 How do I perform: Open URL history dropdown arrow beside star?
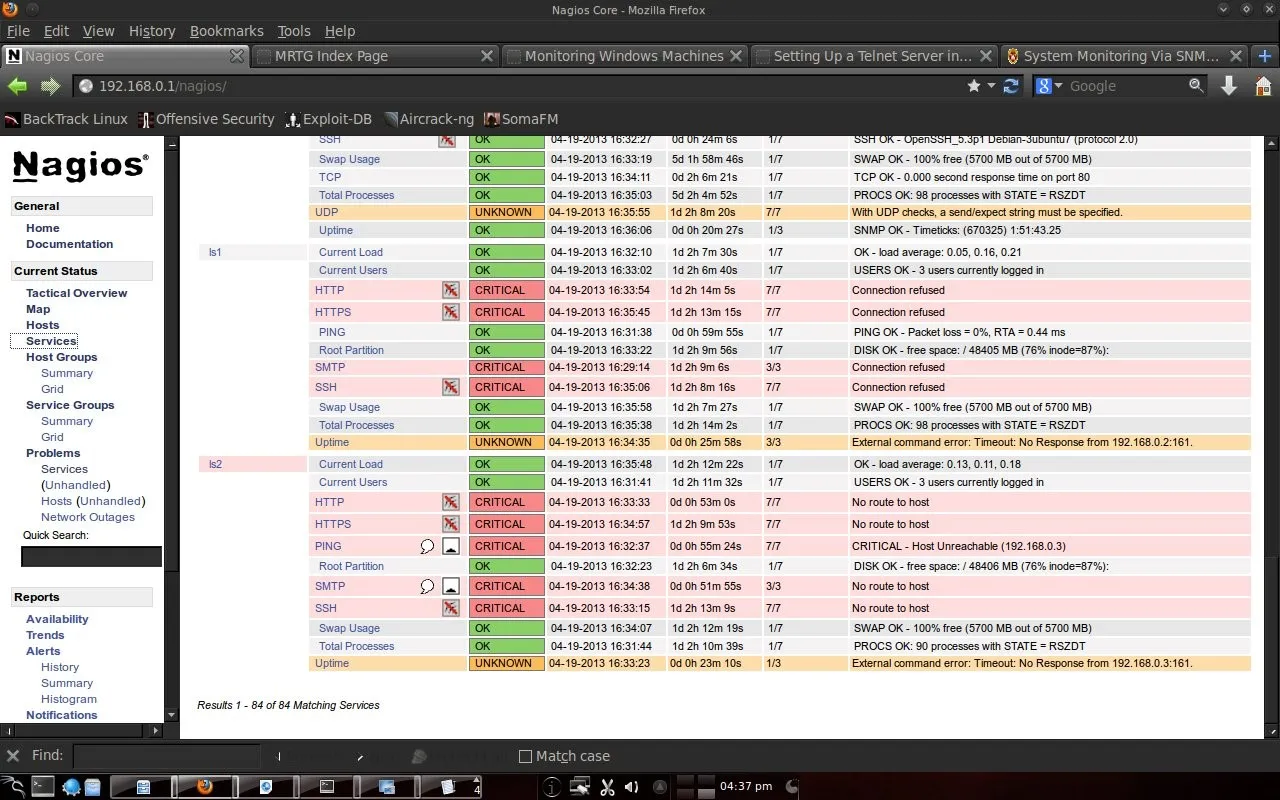tap(992, 86)
